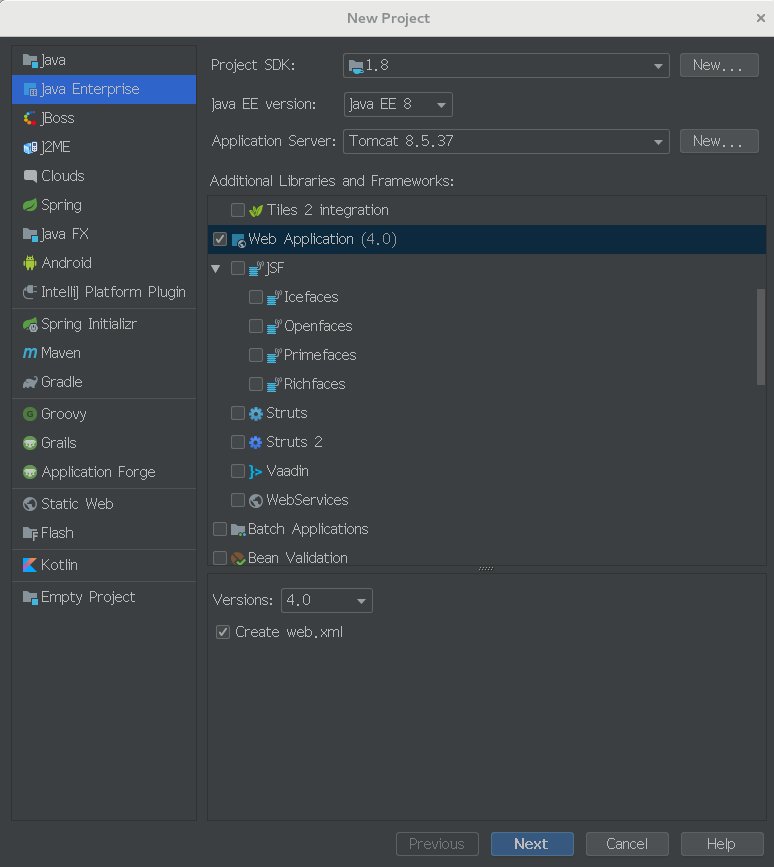
Task: Click New button beside Project SDK
Action: click(x=719, y=65)
